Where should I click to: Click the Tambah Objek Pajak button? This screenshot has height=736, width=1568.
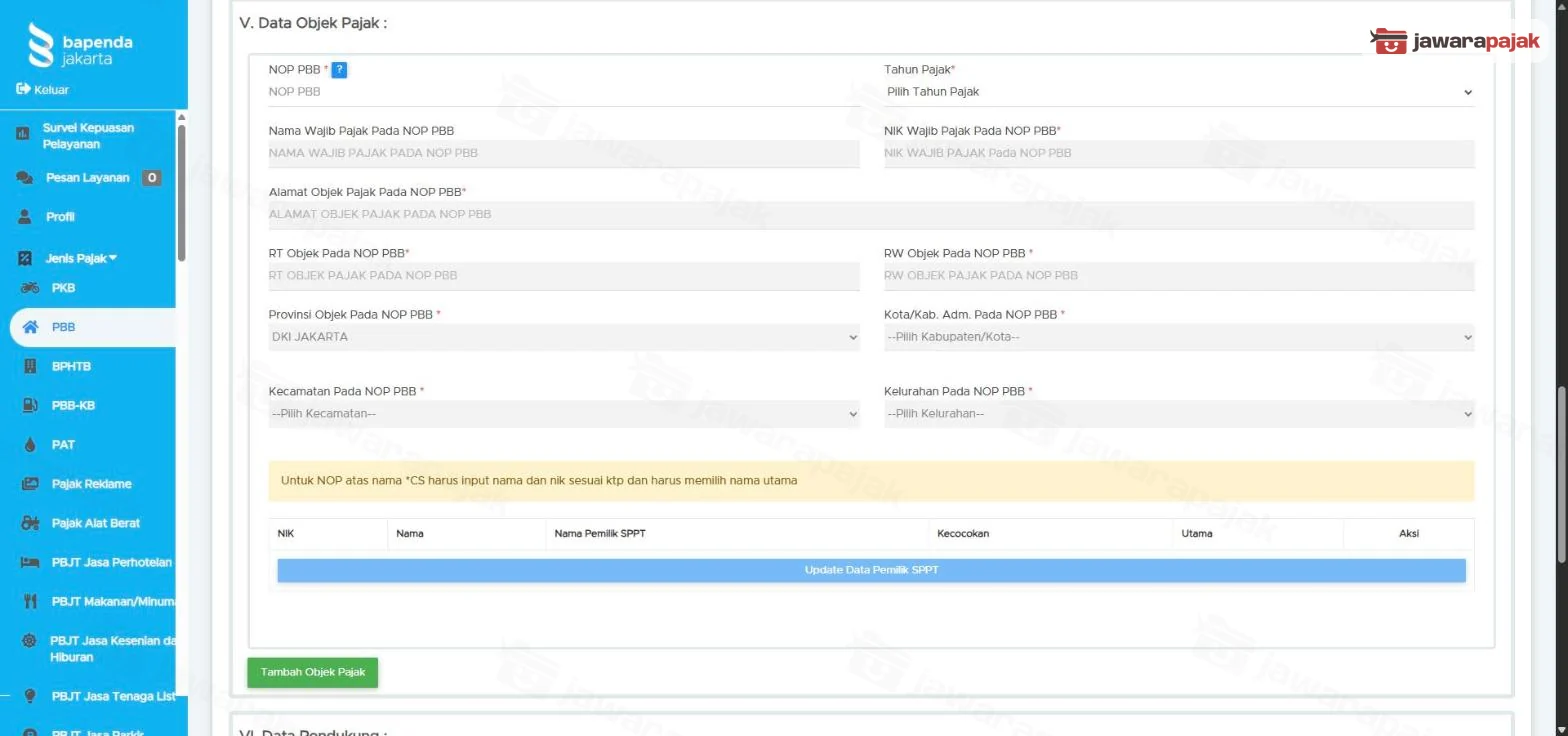tap(313, 673)
